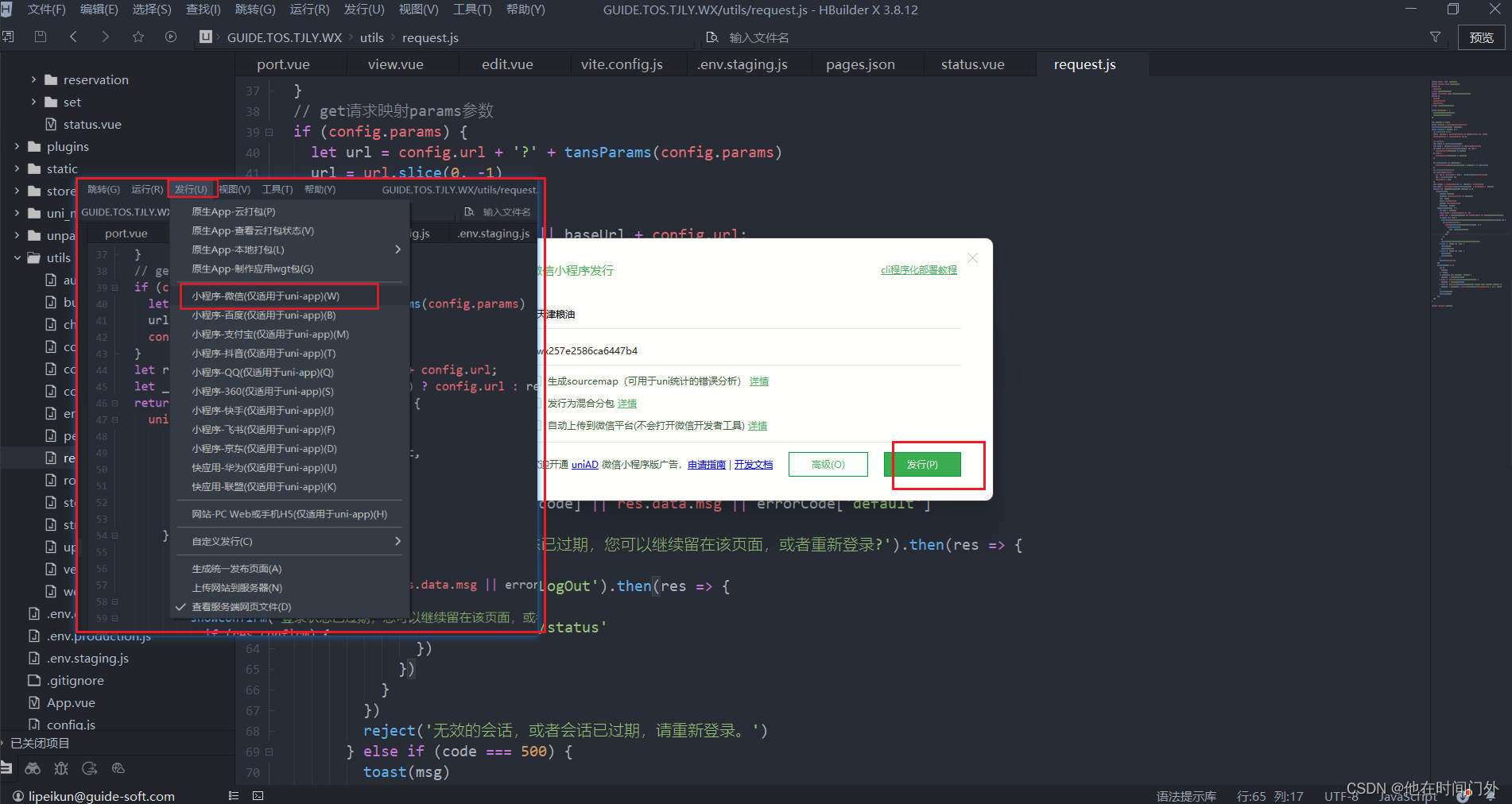Click the .gitignore file icon

pyautogui.click(x=34, y=680)
